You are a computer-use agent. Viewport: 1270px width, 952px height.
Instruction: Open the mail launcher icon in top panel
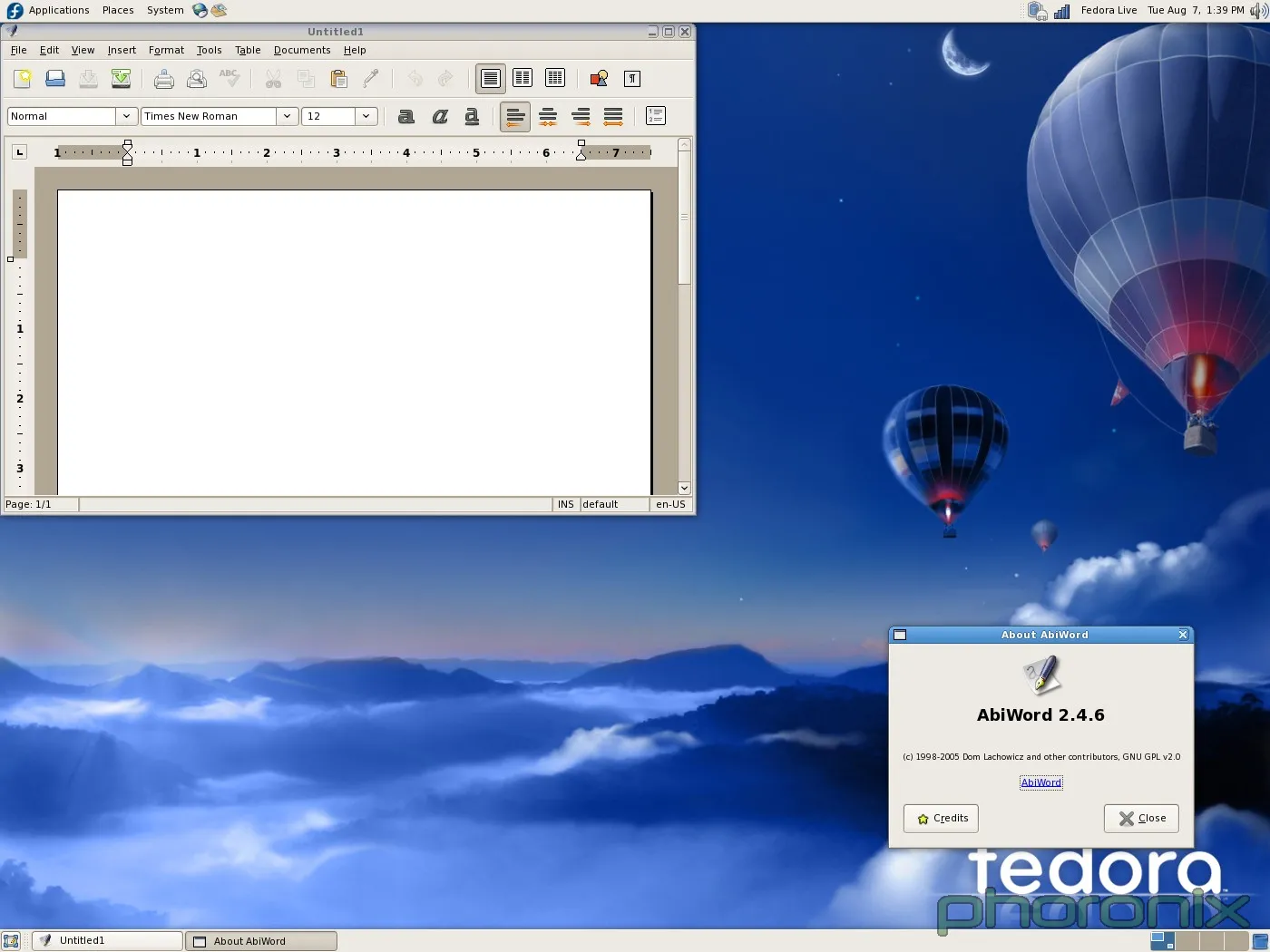click(x=219, y=10)
